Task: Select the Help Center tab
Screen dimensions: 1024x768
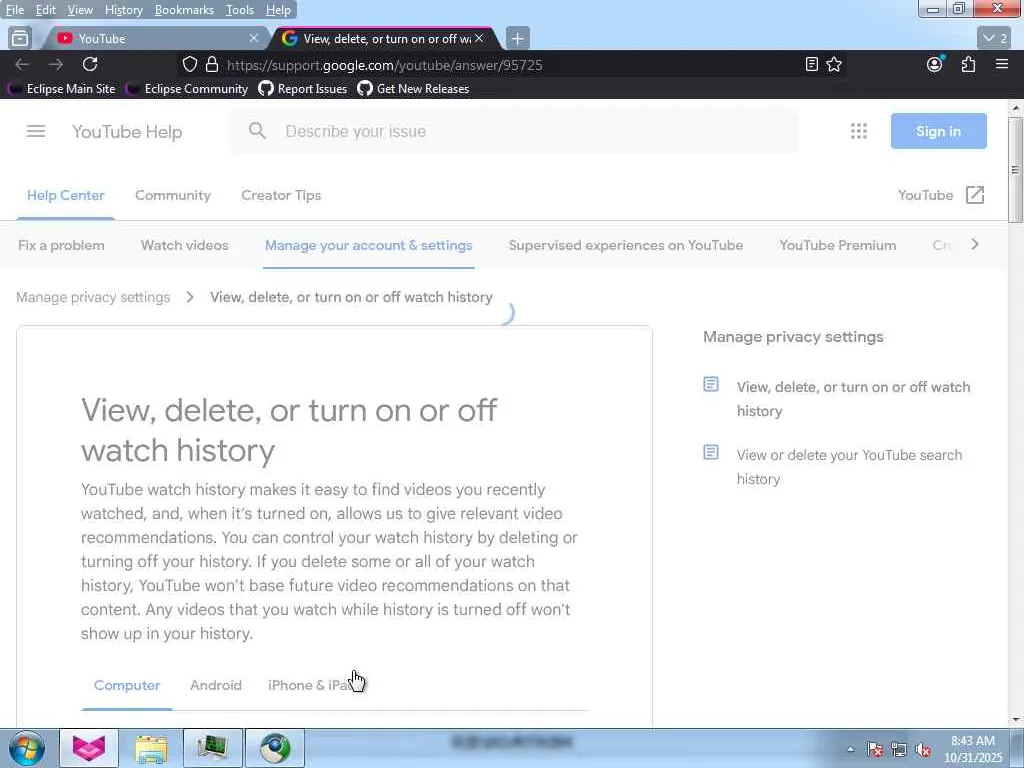Action: click(65, 195)
